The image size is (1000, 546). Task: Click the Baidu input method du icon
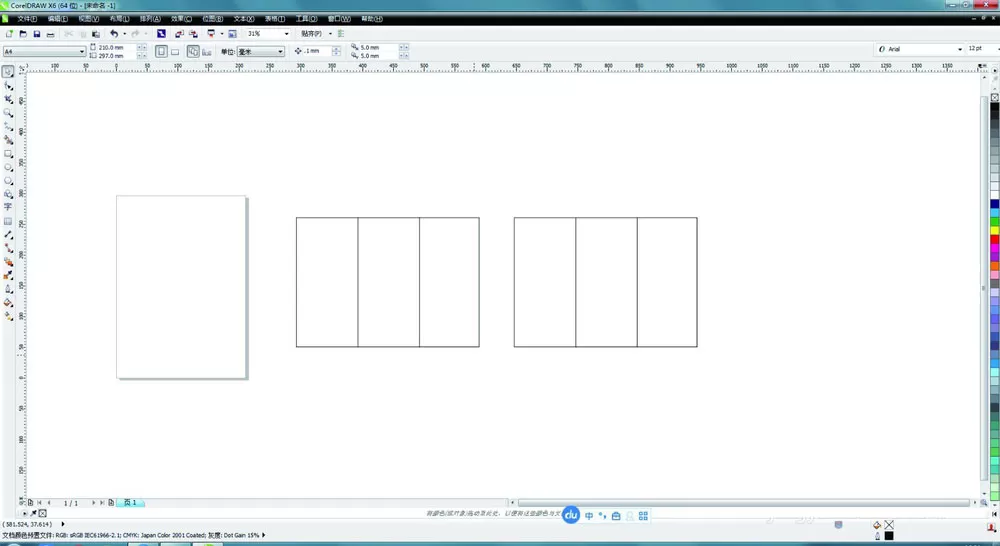pyautogui.click(x=571, y=515)
